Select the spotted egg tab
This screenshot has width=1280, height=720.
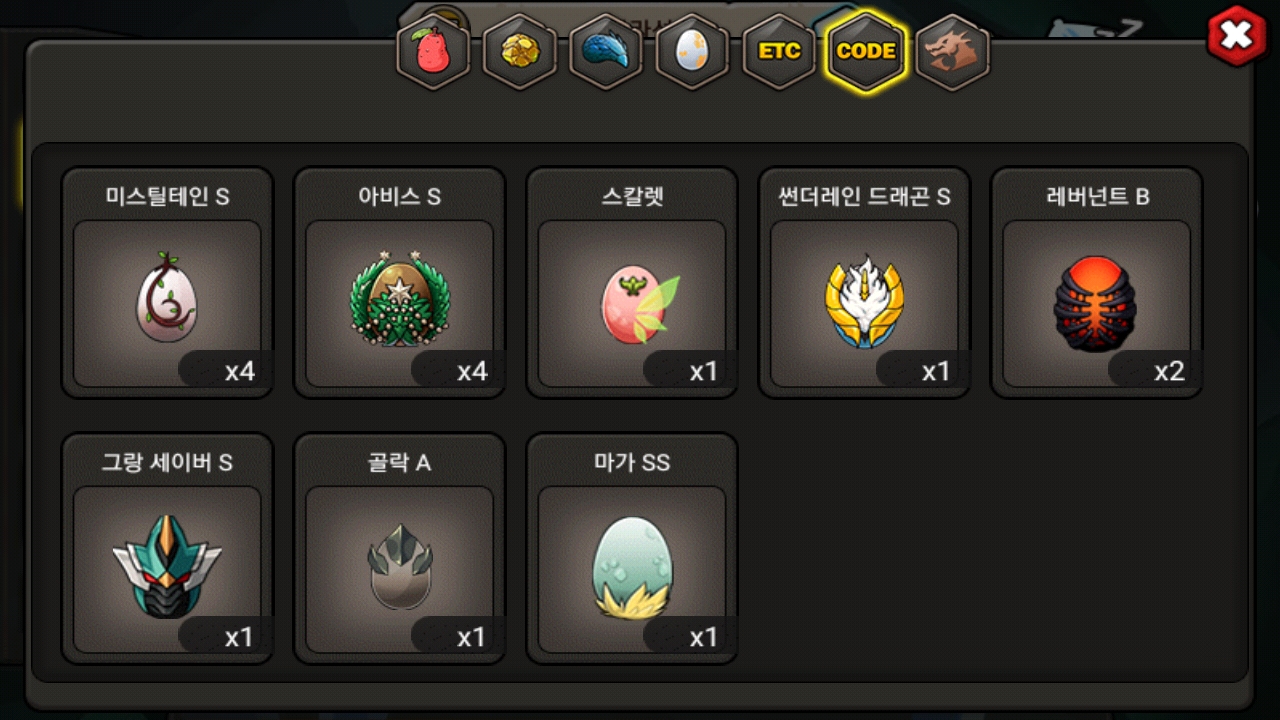tap(692, 51)
